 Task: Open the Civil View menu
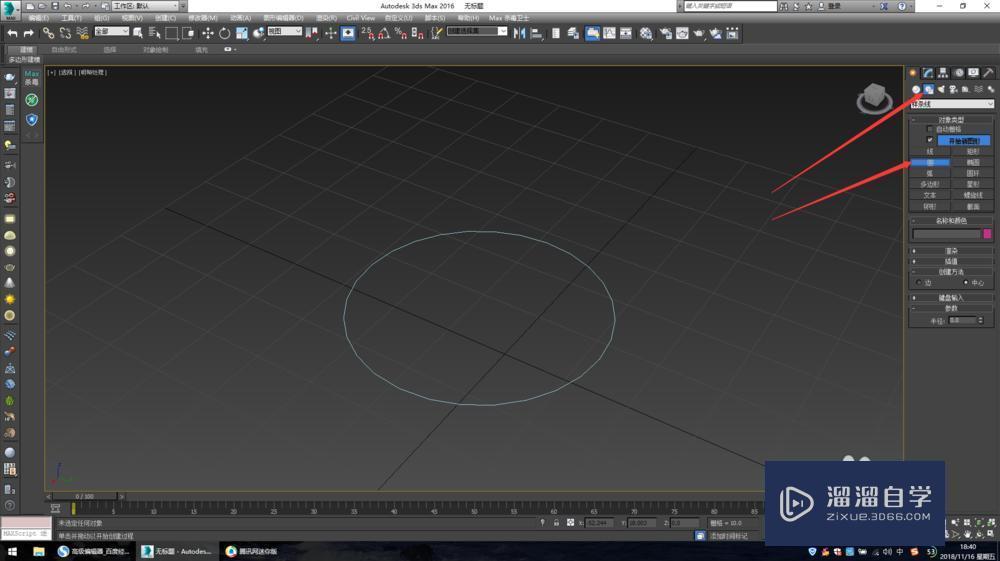pos(360,18)
